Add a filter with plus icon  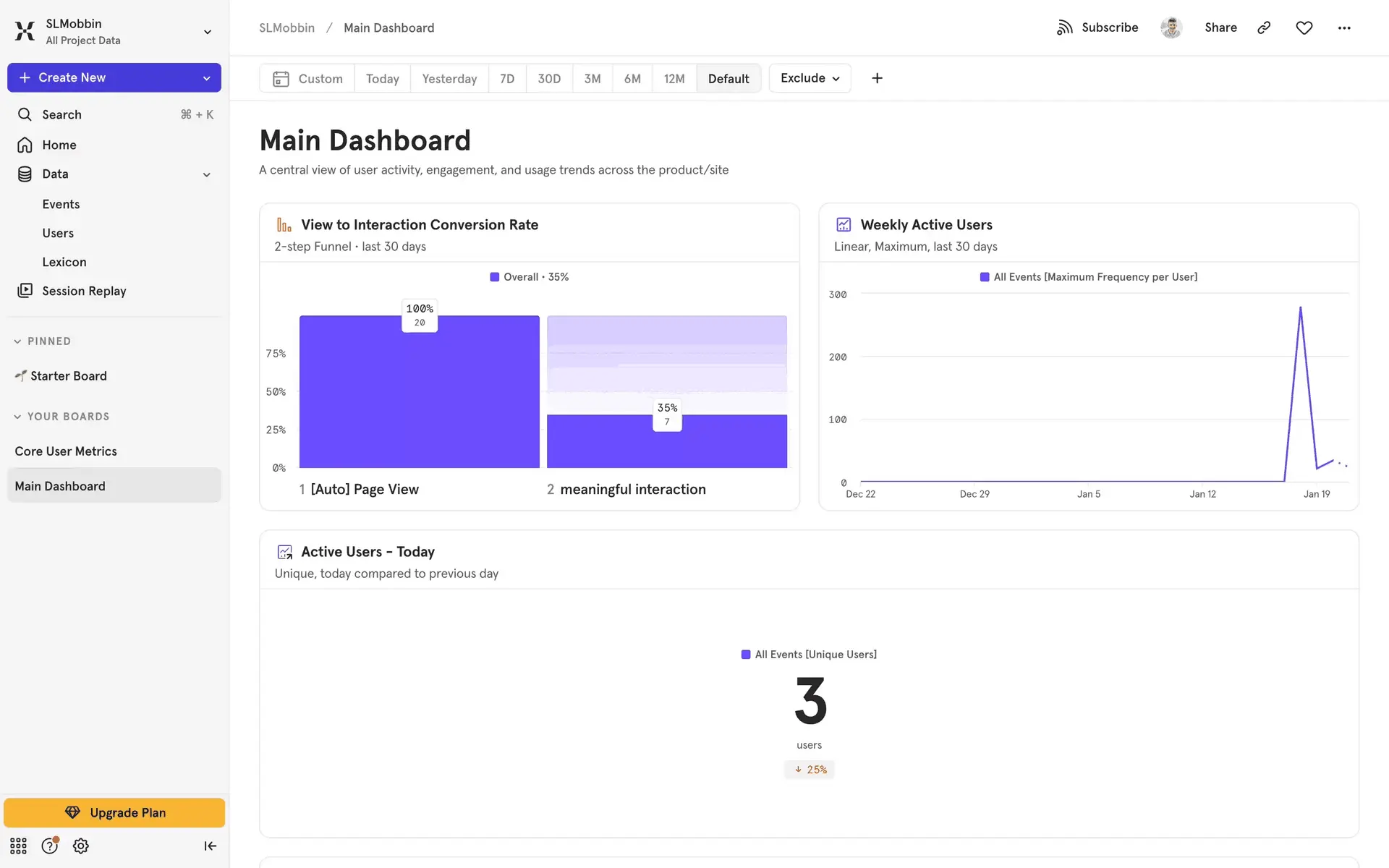[877, 78]
